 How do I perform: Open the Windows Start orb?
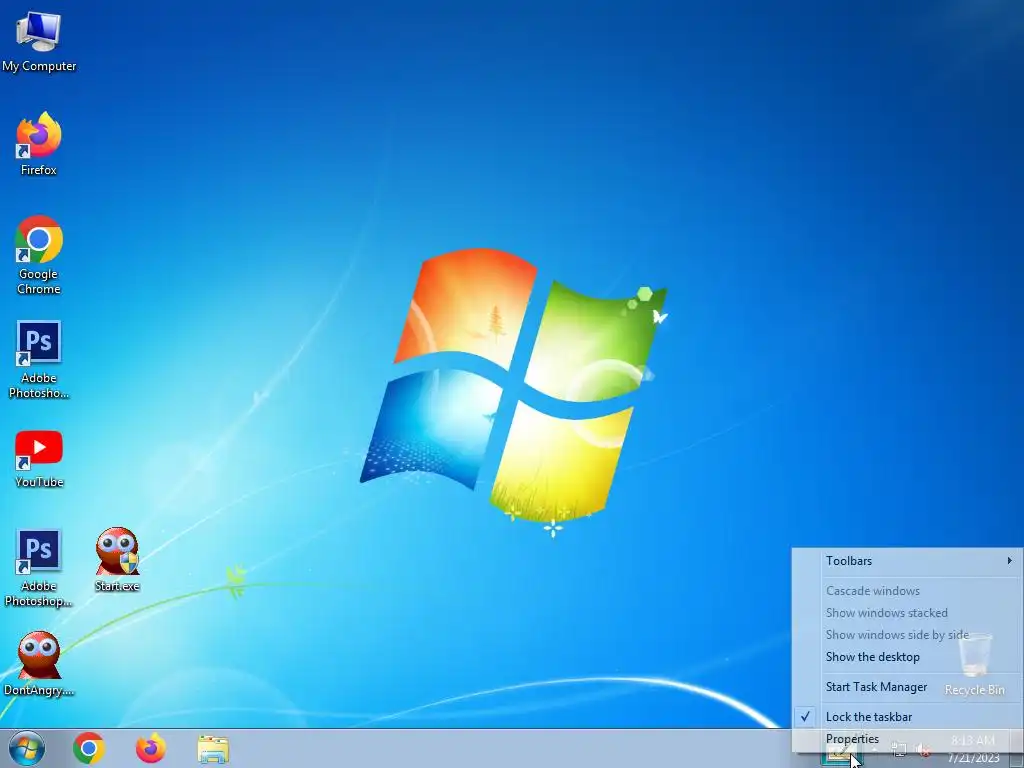(x=27, y=748)
